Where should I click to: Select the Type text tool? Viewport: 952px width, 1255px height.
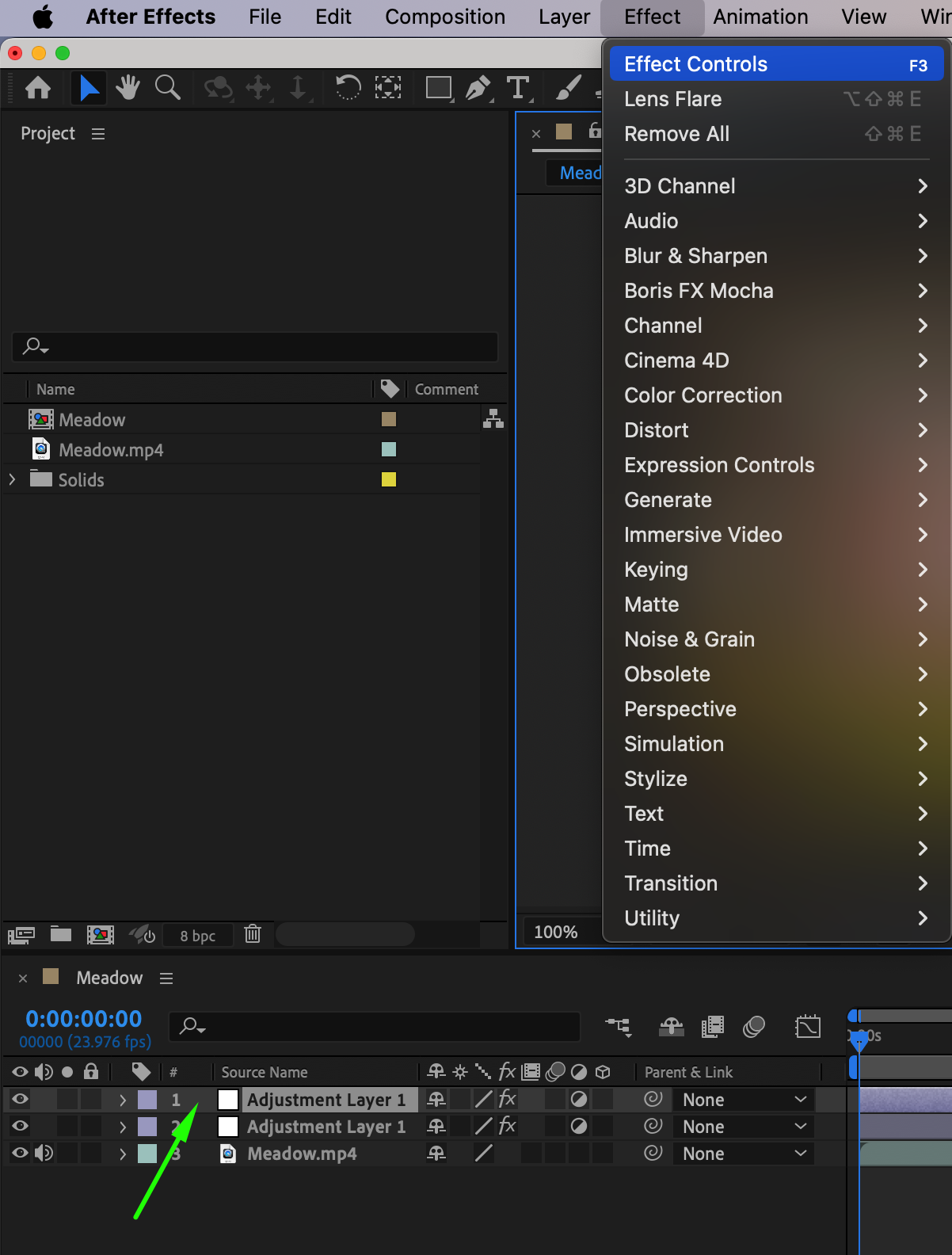pos(519,87)
